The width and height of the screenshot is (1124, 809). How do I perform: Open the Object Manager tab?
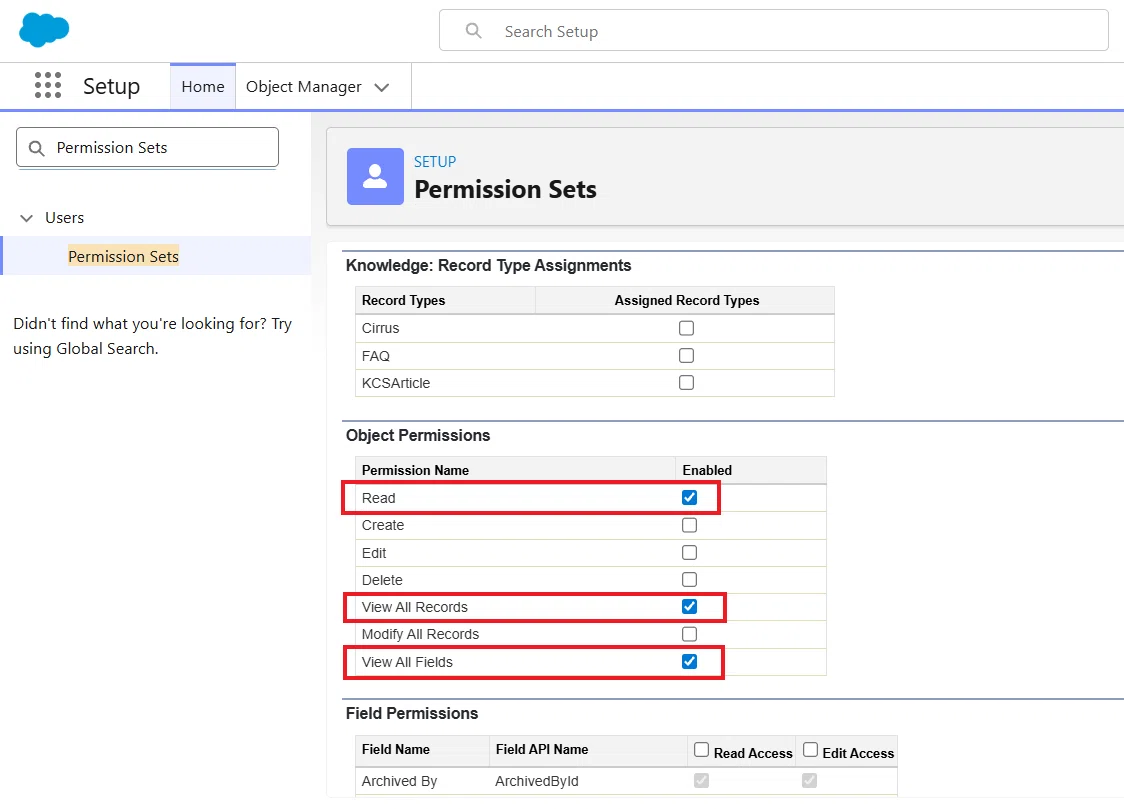(303, 87)
